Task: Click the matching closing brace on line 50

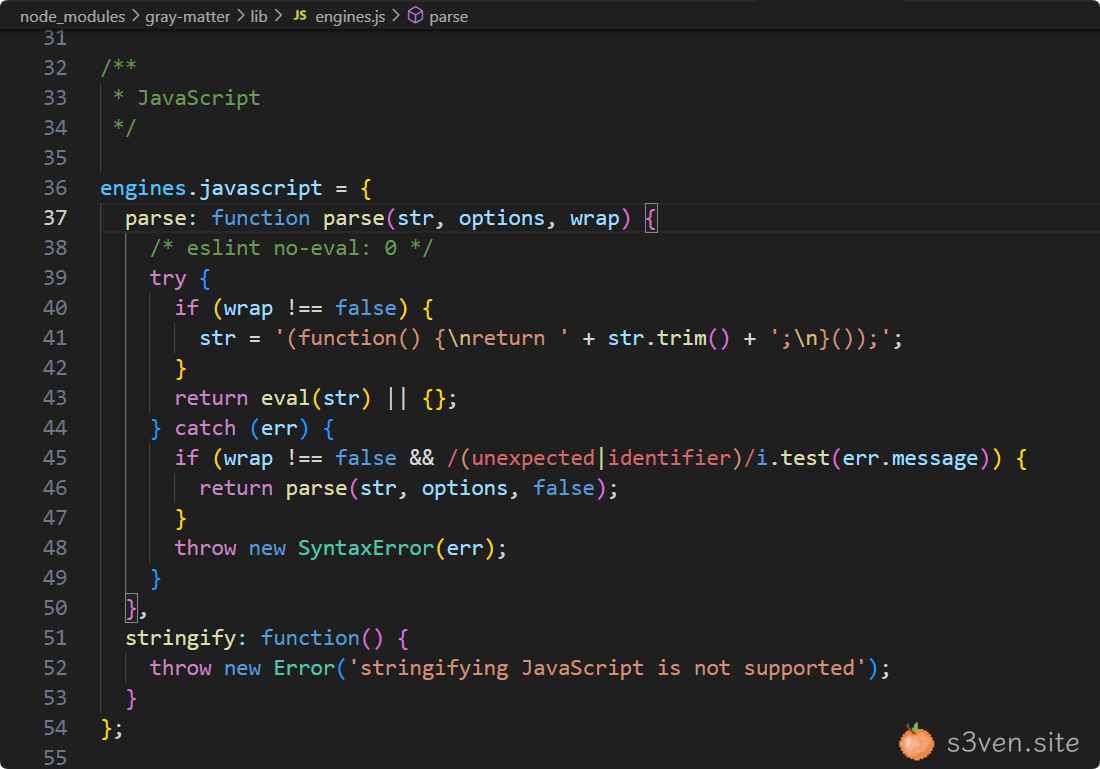Action: pyautogui.click(x=131, y=608)
